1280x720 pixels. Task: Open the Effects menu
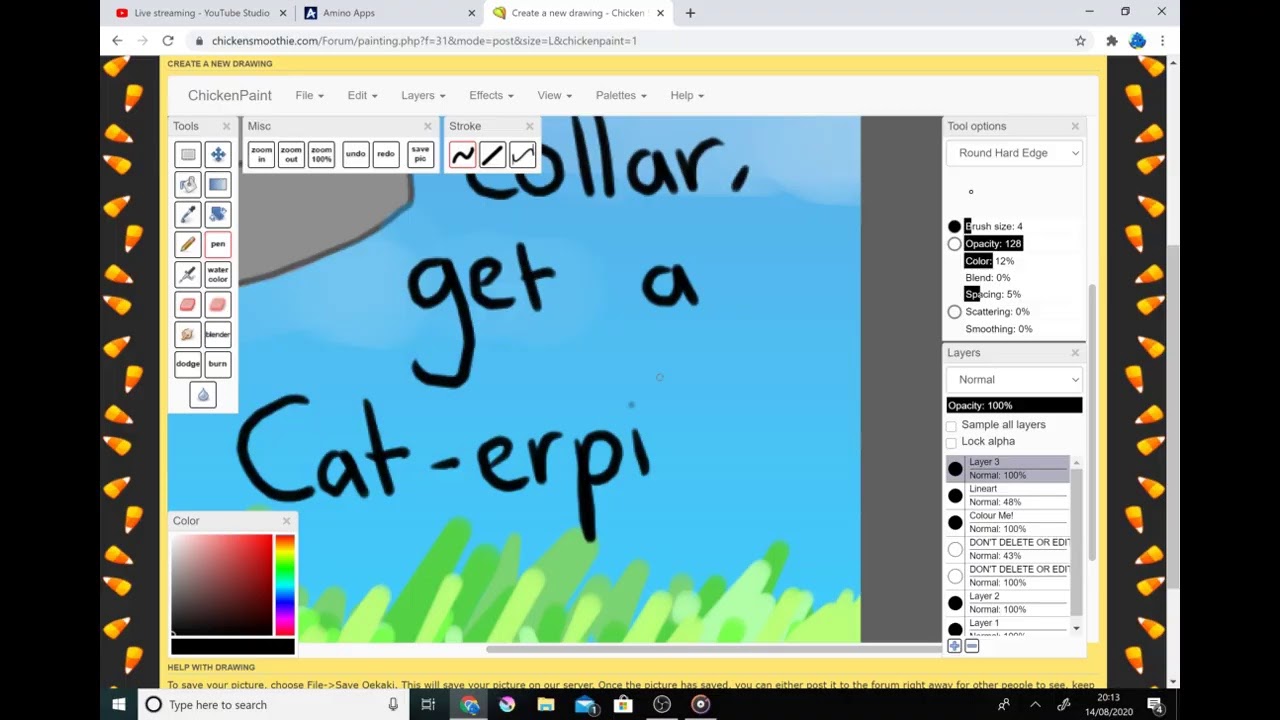[x=491, y=95]
